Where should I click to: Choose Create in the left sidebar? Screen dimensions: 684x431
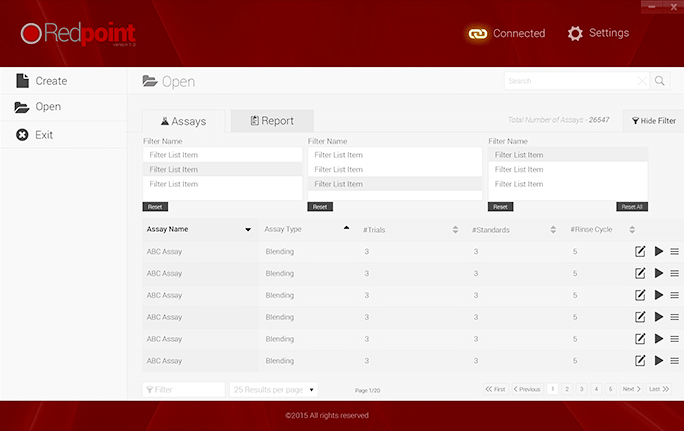[51, 81]
